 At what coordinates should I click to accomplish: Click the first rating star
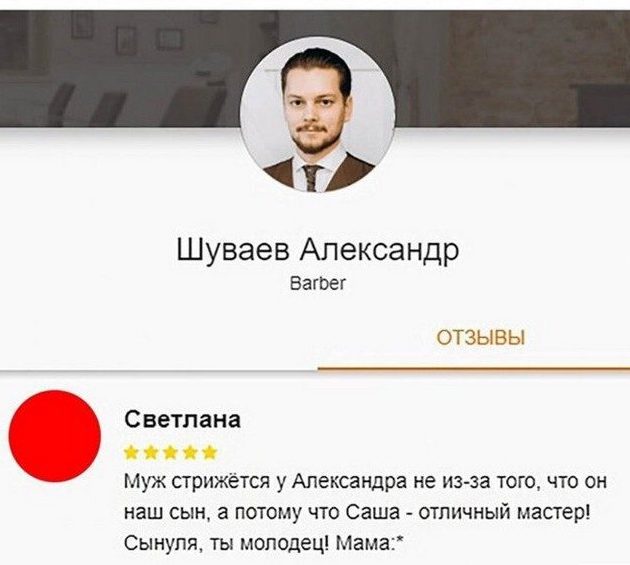tap(131, 452)
